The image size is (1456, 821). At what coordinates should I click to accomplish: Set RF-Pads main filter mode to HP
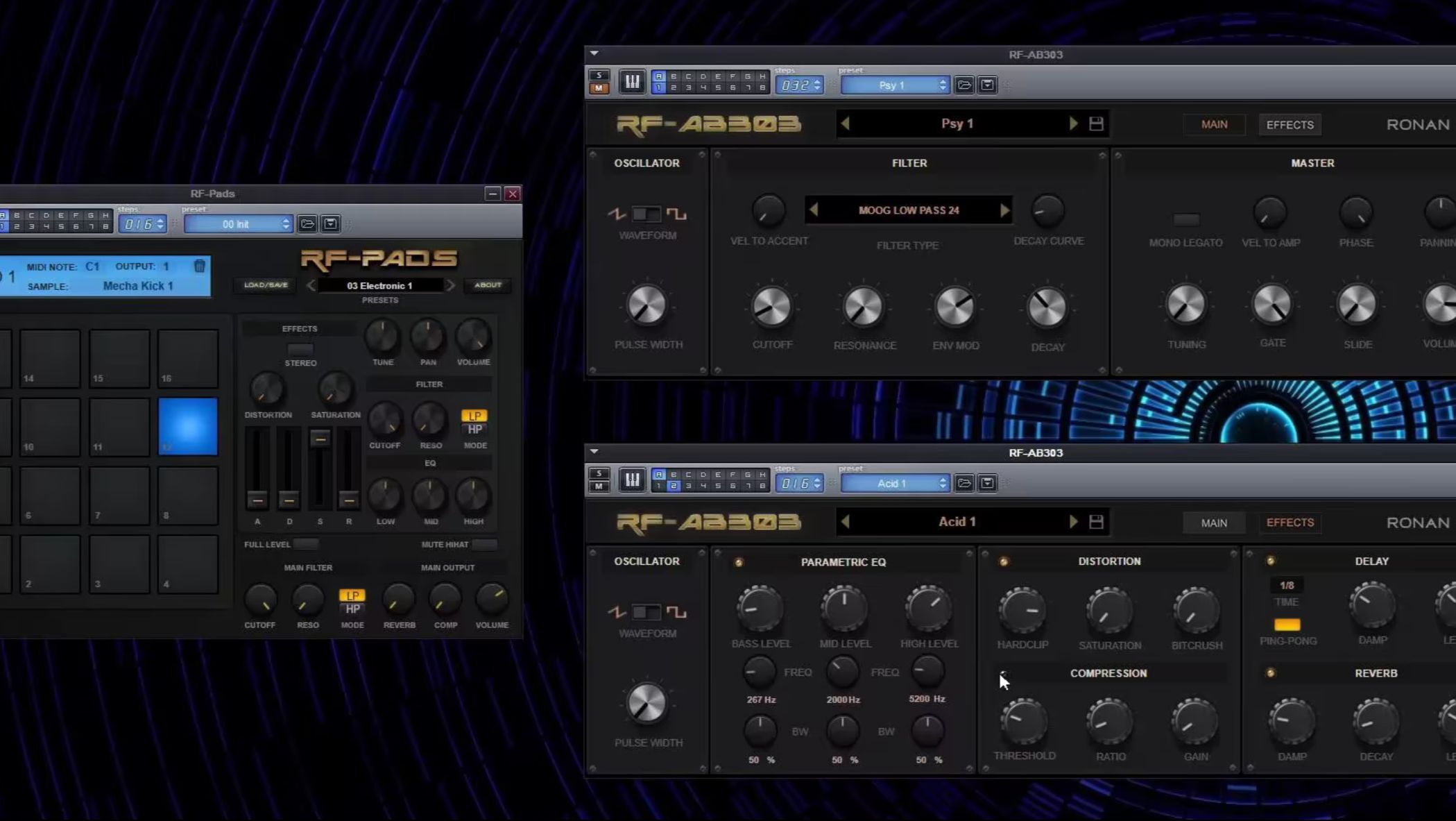pyautogui.click(x=352, y=609)
